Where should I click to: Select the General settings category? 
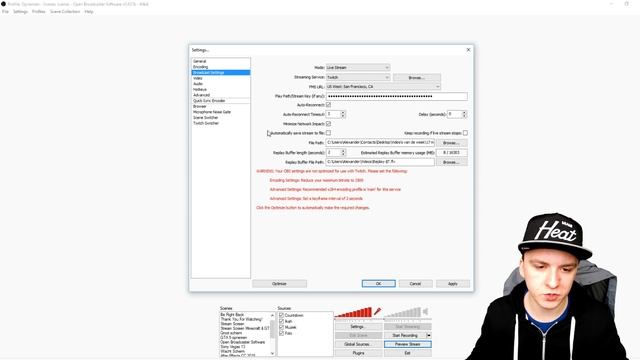(220, 61)
